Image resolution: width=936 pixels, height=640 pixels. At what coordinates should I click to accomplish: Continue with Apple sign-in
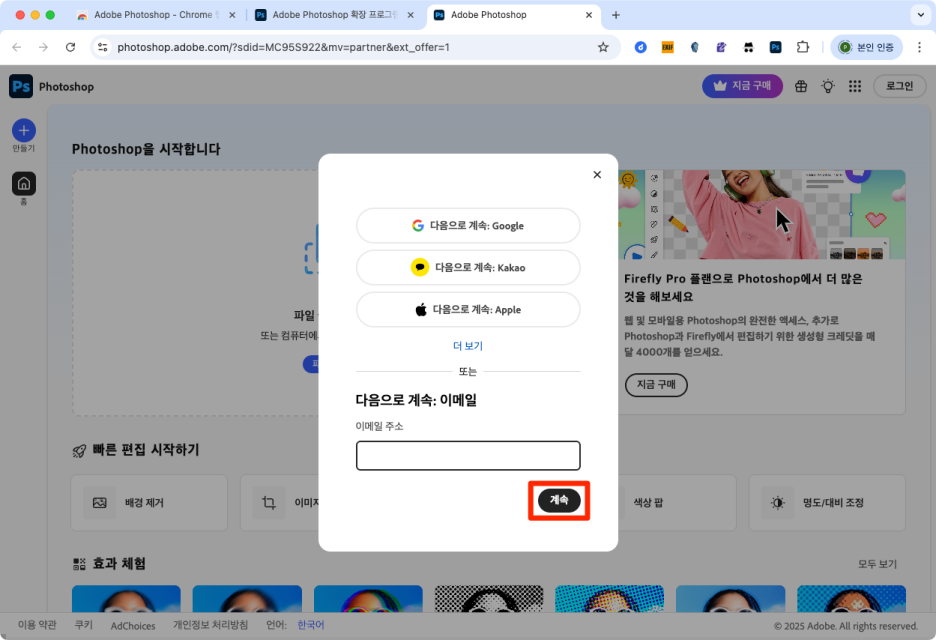(468, 309)
